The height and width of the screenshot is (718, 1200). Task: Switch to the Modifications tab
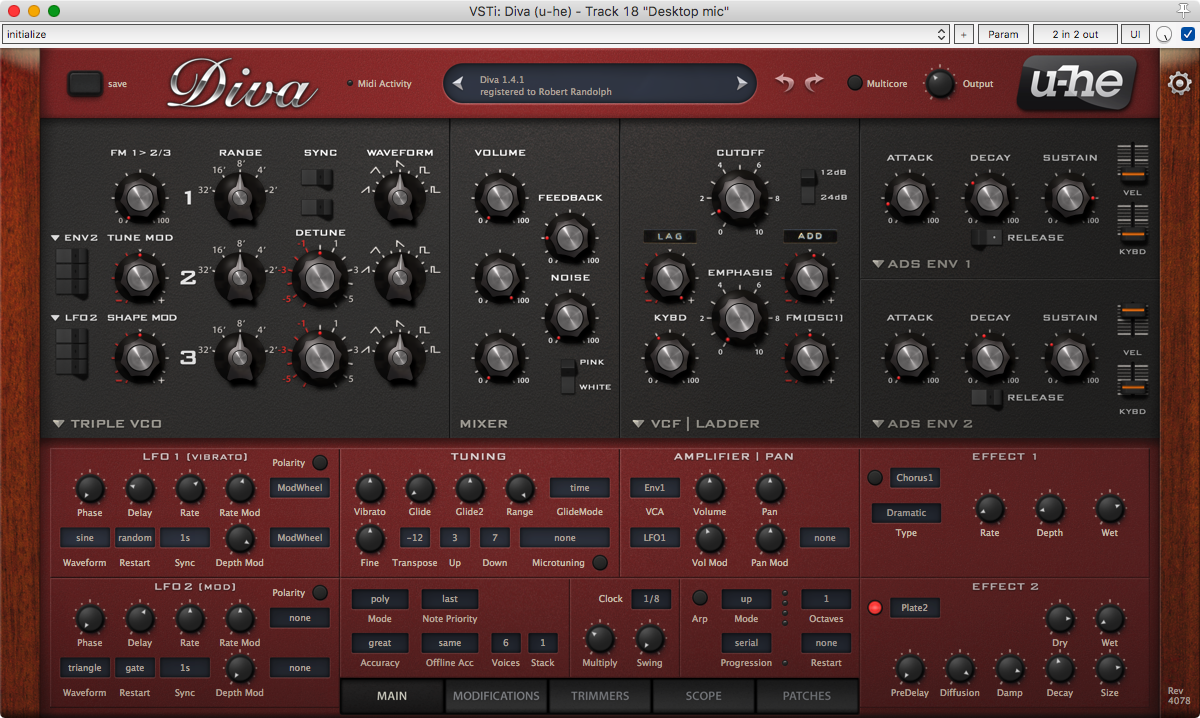click(x=496, y=696)
